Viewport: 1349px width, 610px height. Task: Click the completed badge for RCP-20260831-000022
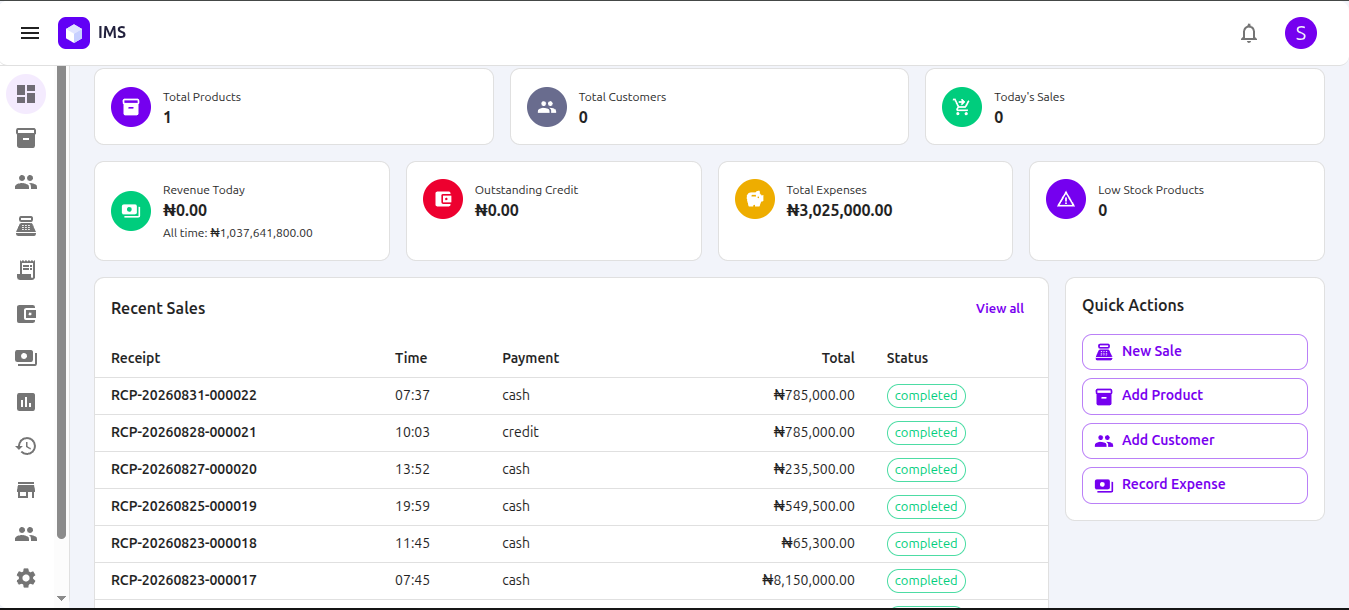point(926,396)
